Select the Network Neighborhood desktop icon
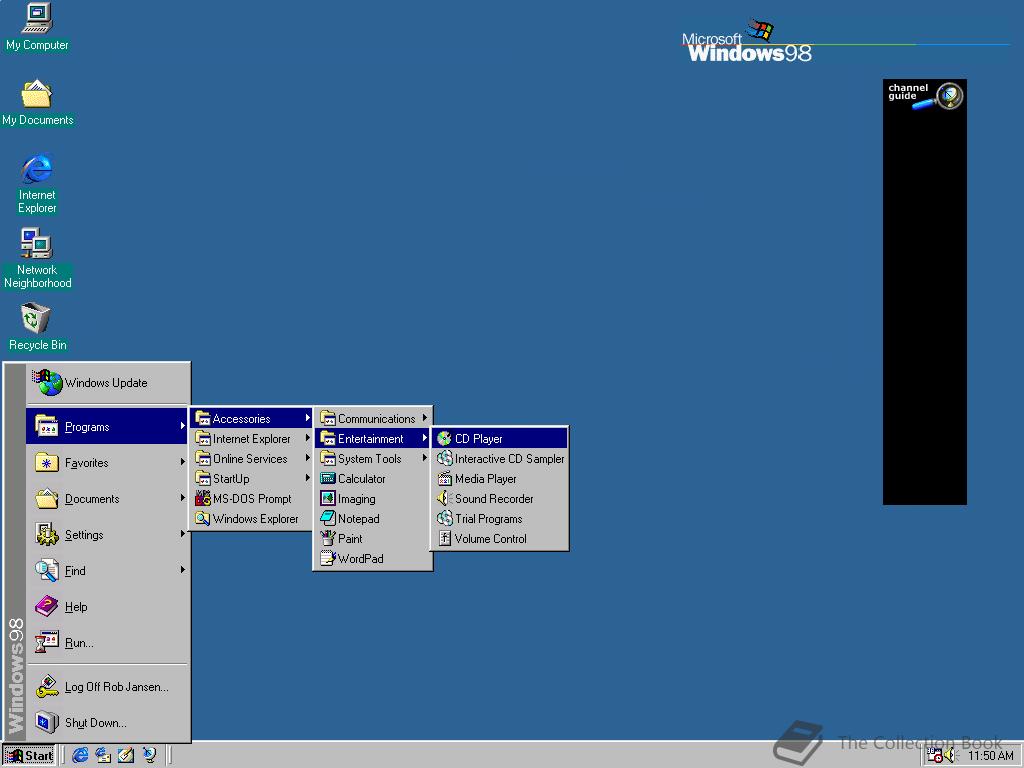1024x768 pixels. pyautogui.click(x=37, y=259)
